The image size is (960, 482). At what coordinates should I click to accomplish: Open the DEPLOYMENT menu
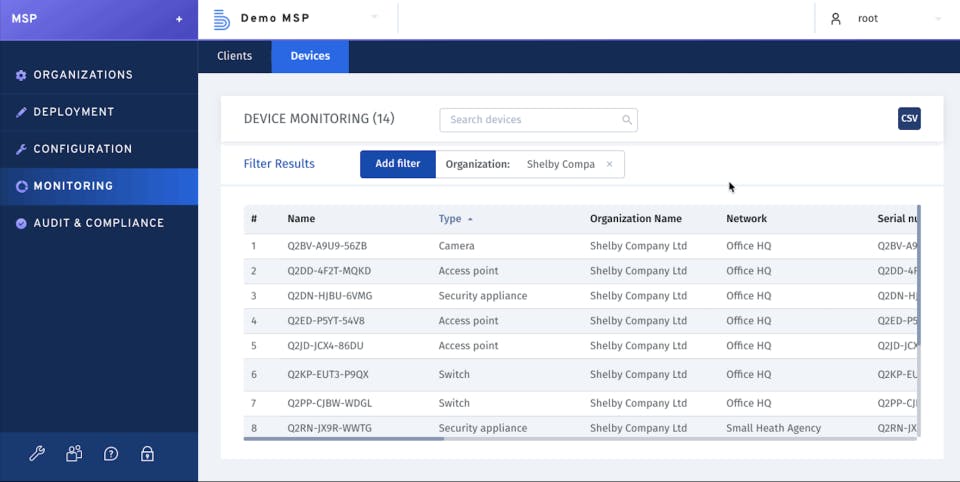point(99,112)
